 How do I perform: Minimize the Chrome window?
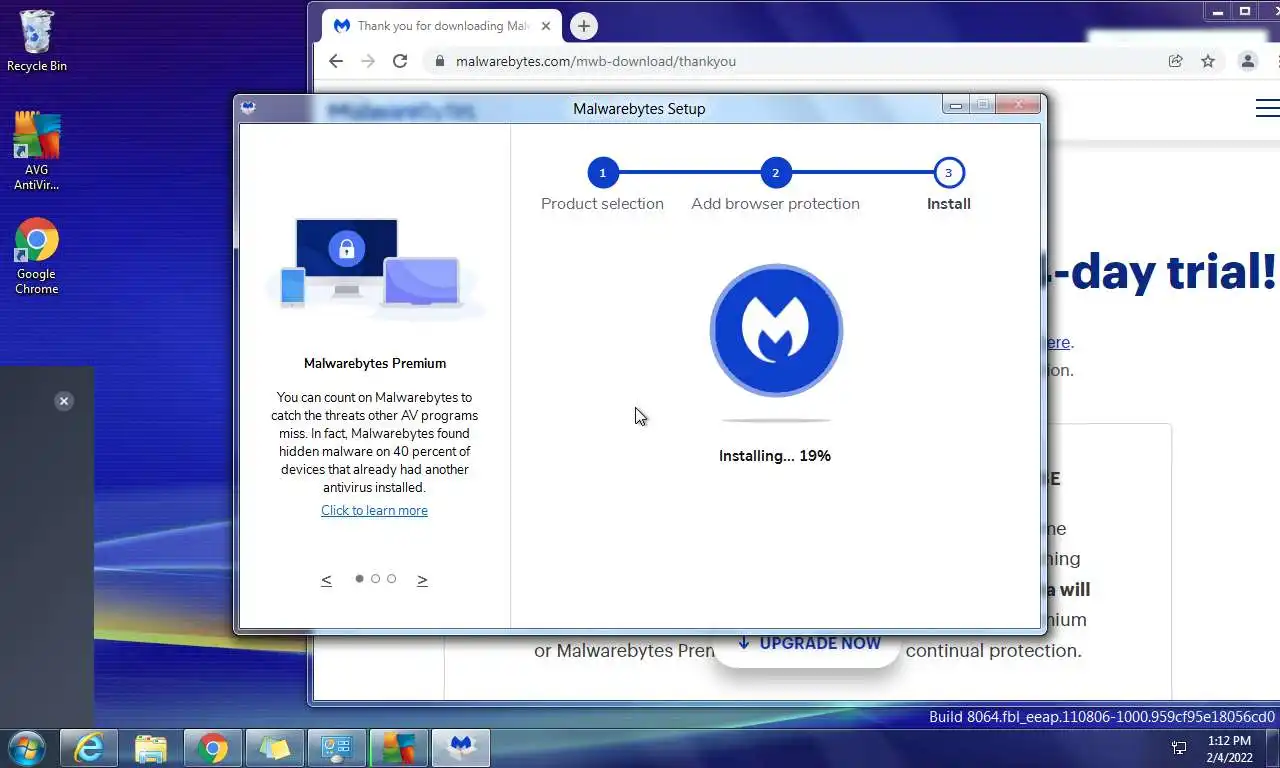point(1217,12)
